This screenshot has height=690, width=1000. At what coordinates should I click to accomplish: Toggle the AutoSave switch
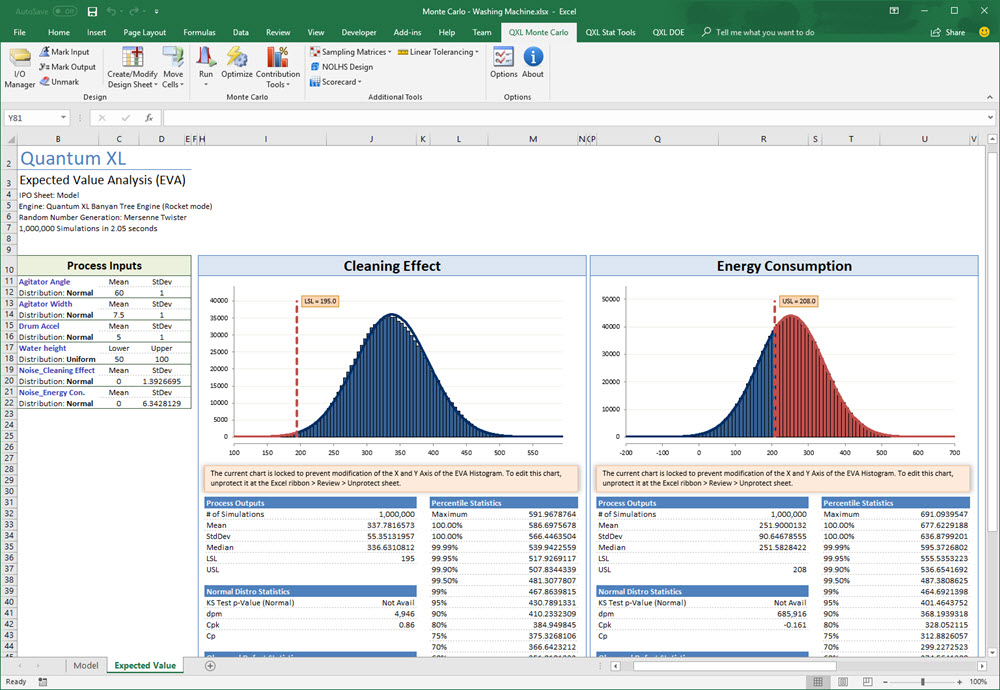(65, 11)
